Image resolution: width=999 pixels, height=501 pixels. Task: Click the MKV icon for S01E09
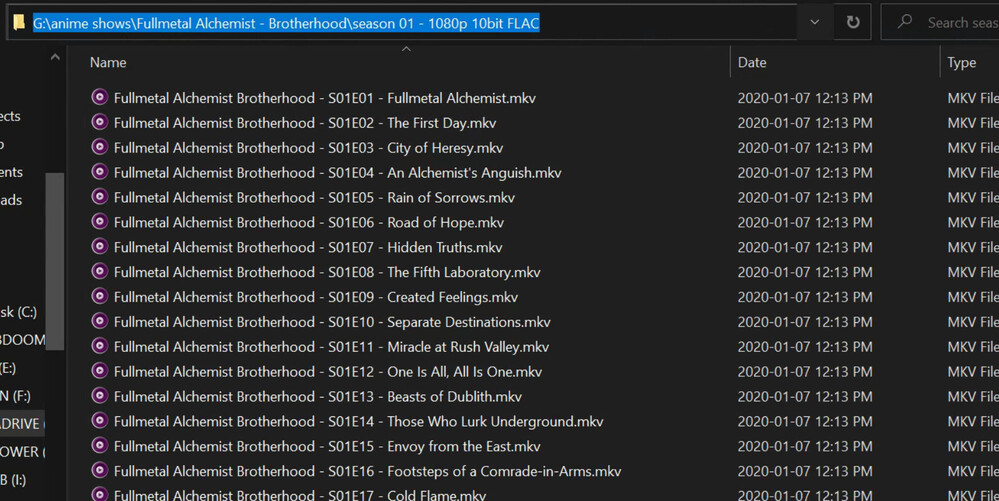point(99,296)
